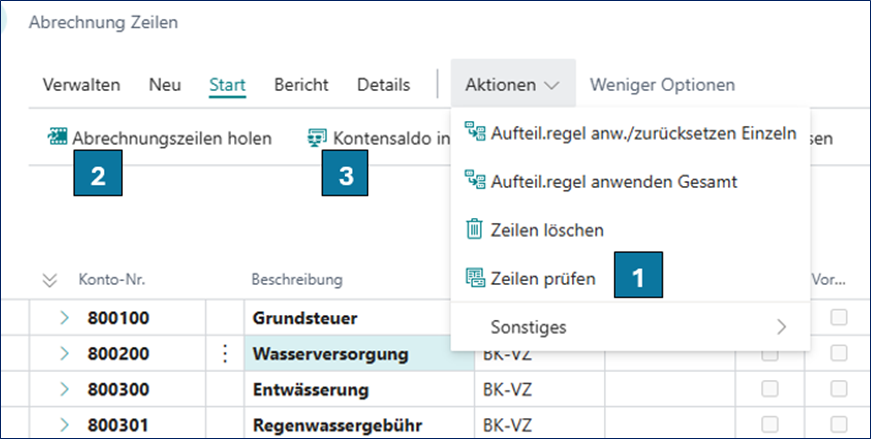This screenshot has height=439, width=871.
Task: Open the Verwalten menu tab
Action: pos(82,85)
